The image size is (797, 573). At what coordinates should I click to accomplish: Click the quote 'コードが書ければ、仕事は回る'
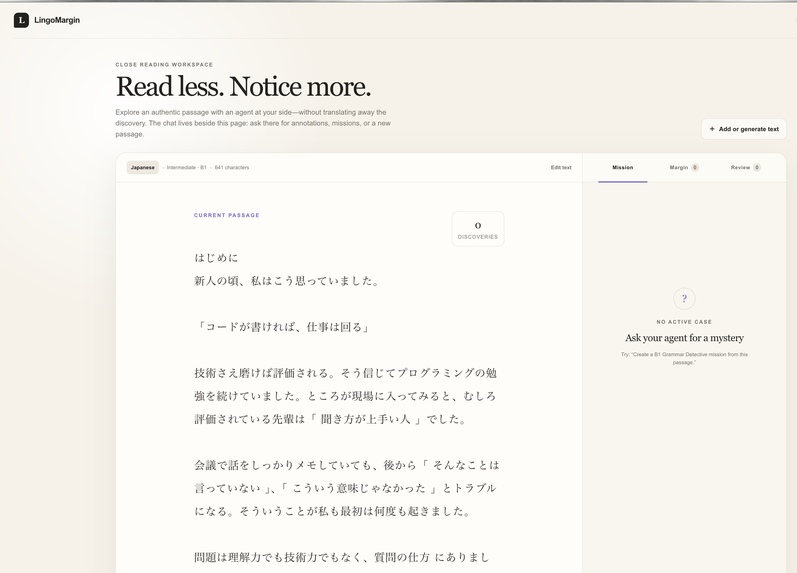click(x=283, y=327)
